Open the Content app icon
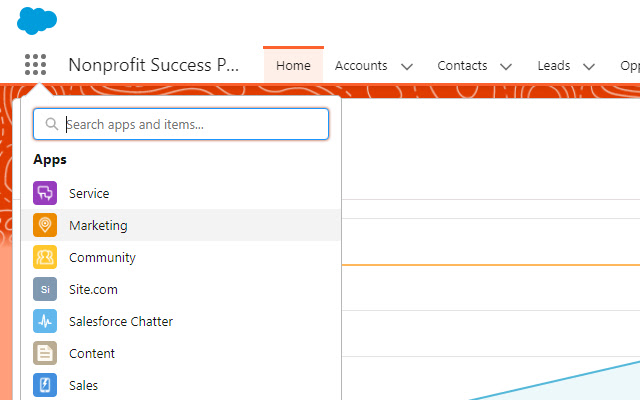The height and width of the screenshot is (400, 640). (45, 353)
